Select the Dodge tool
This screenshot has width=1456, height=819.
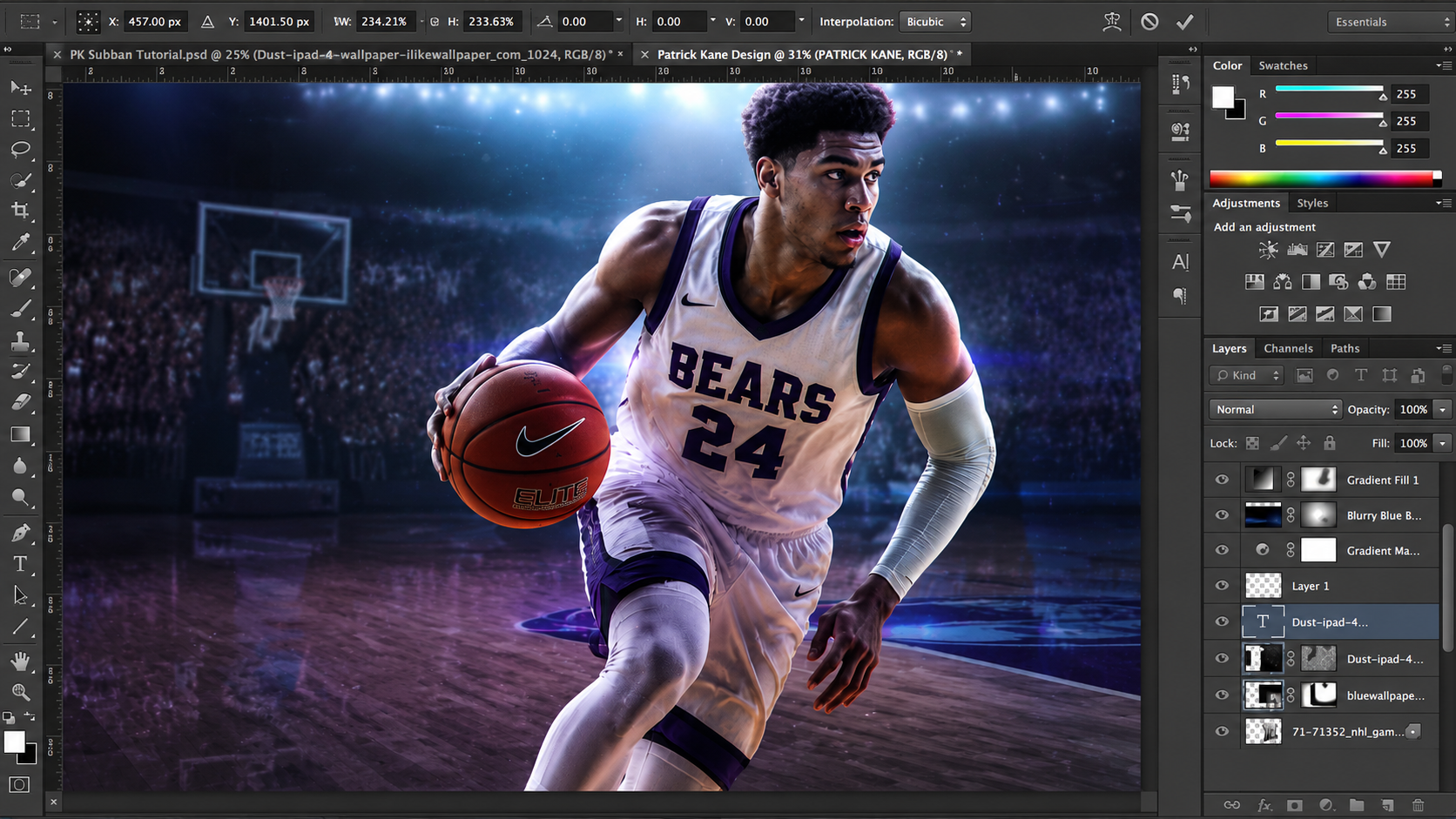tap(21, 497)
